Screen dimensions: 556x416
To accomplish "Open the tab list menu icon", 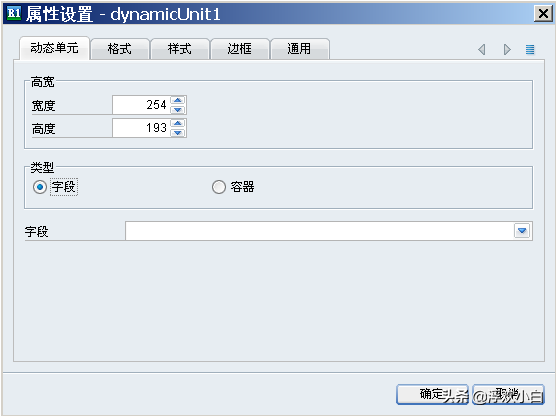I will [x=530, y=49].
